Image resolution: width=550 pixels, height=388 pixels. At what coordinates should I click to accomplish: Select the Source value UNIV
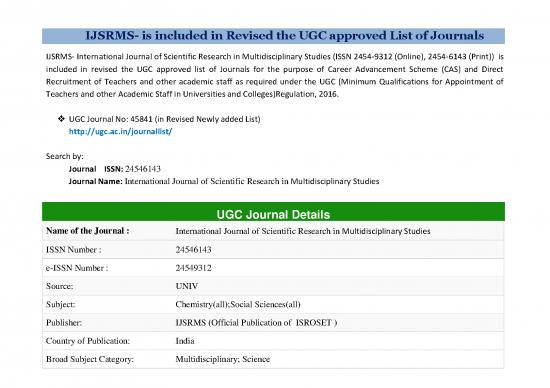[187, 286]
